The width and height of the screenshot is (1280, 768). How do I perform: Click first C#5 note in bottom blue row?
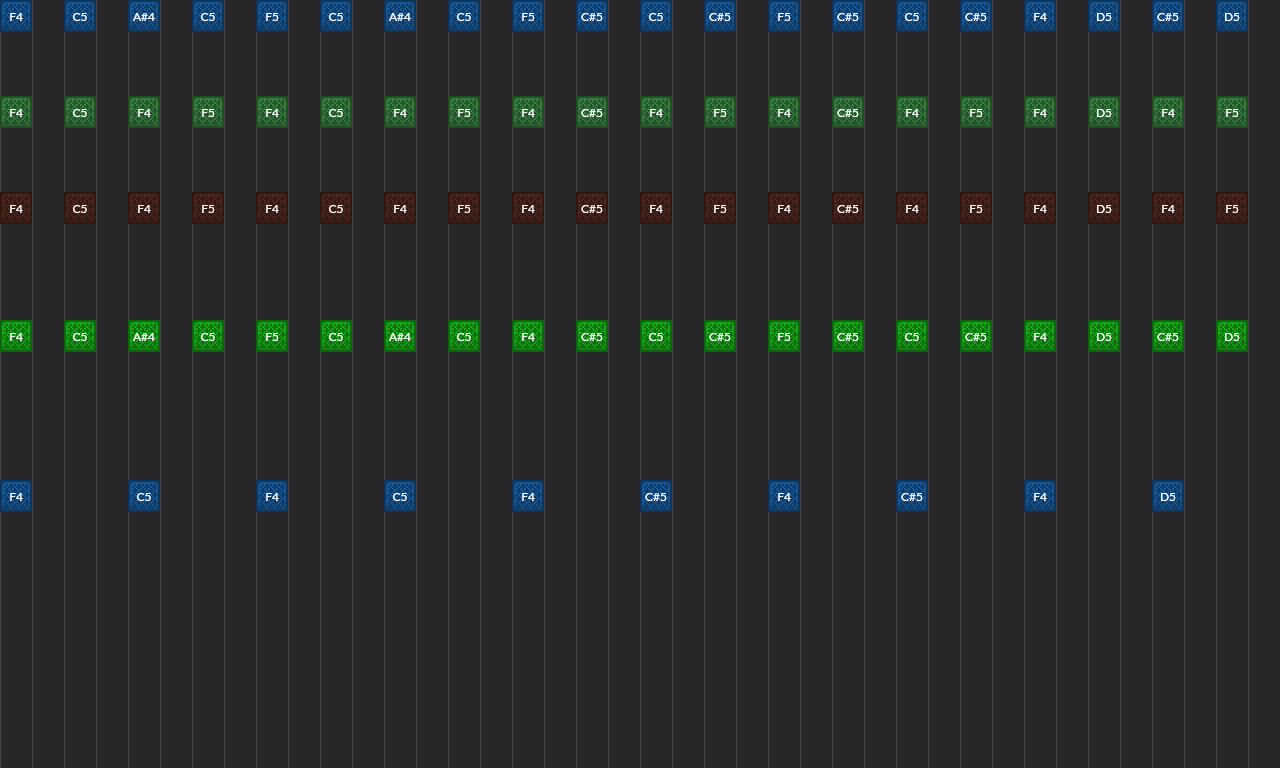[x=656, y=497]
